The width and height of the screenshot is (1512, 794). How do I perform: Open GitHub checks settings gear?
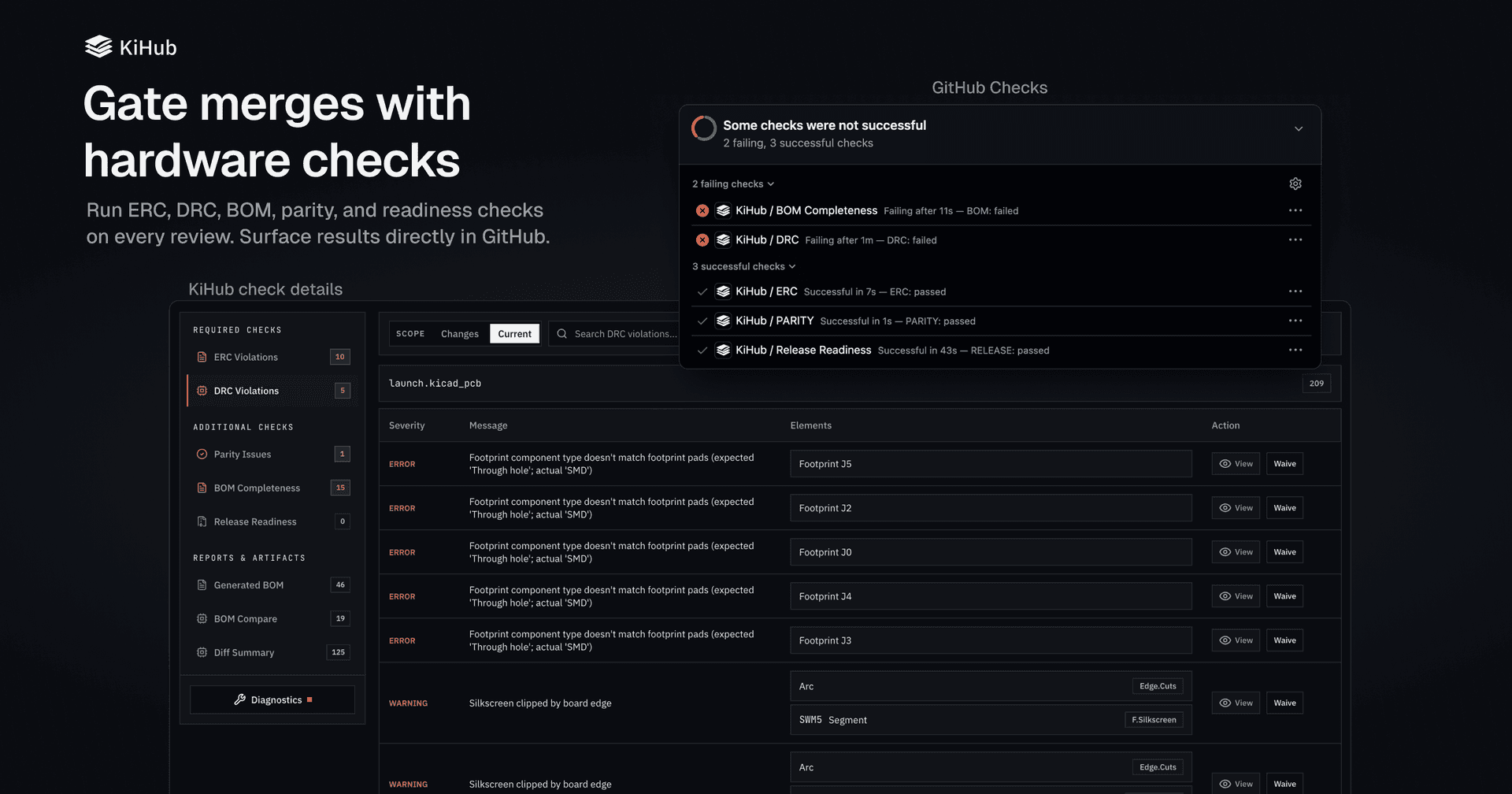(x=1295, y=184)
